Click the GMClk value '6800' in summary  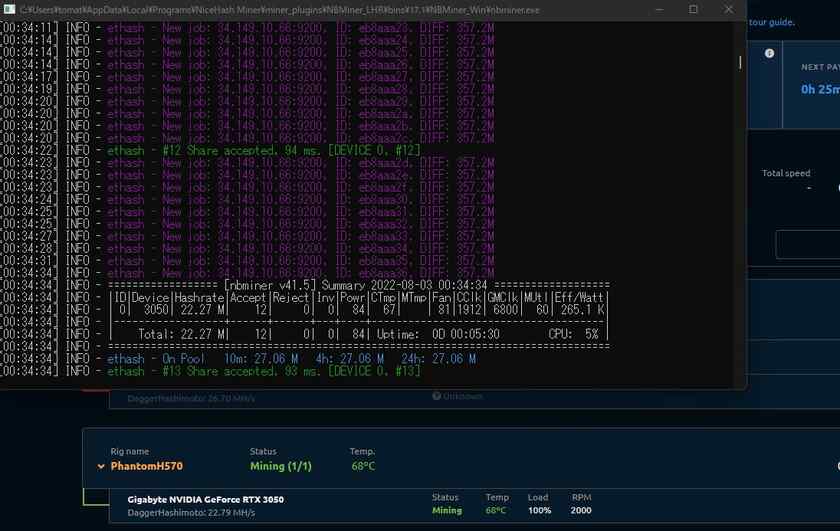coord(505,310)
